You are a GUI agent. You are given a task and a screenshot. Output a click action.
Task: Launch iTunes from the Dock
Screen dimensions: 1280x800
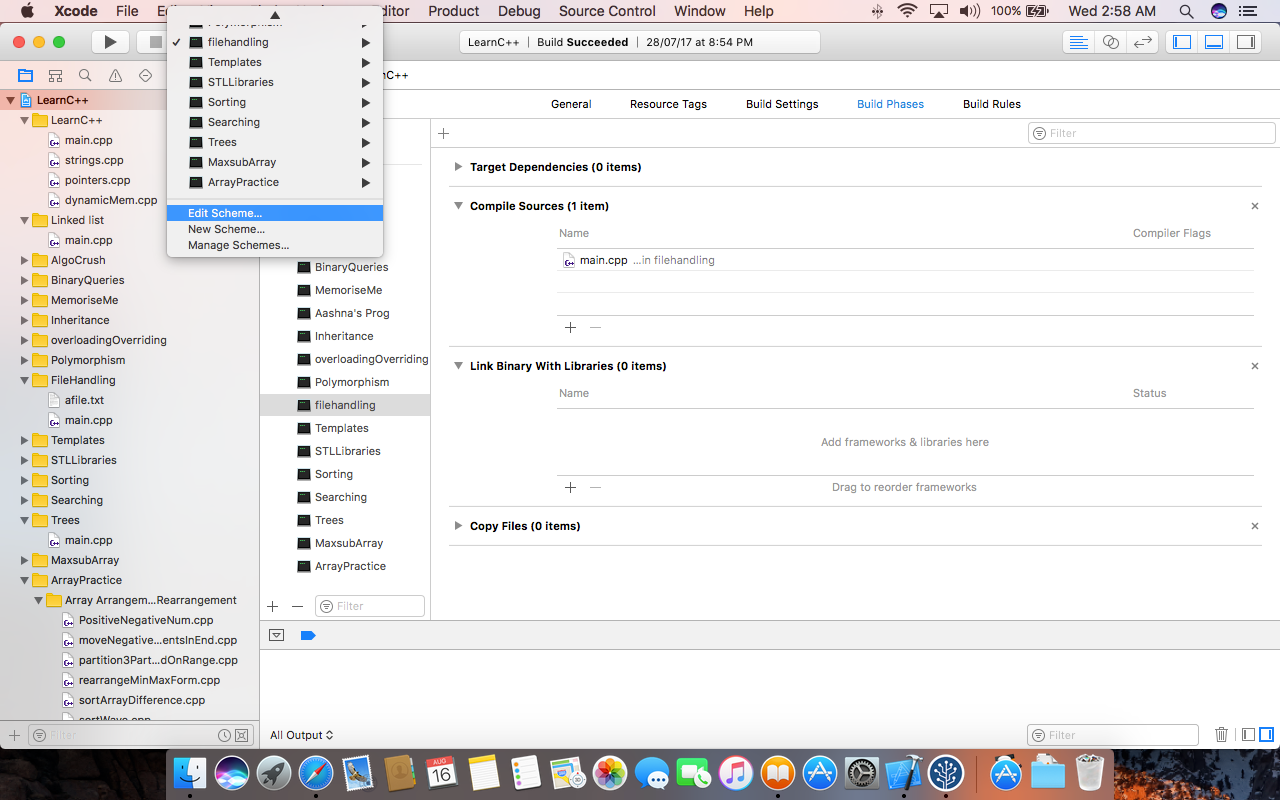click(x=736, y=773)
